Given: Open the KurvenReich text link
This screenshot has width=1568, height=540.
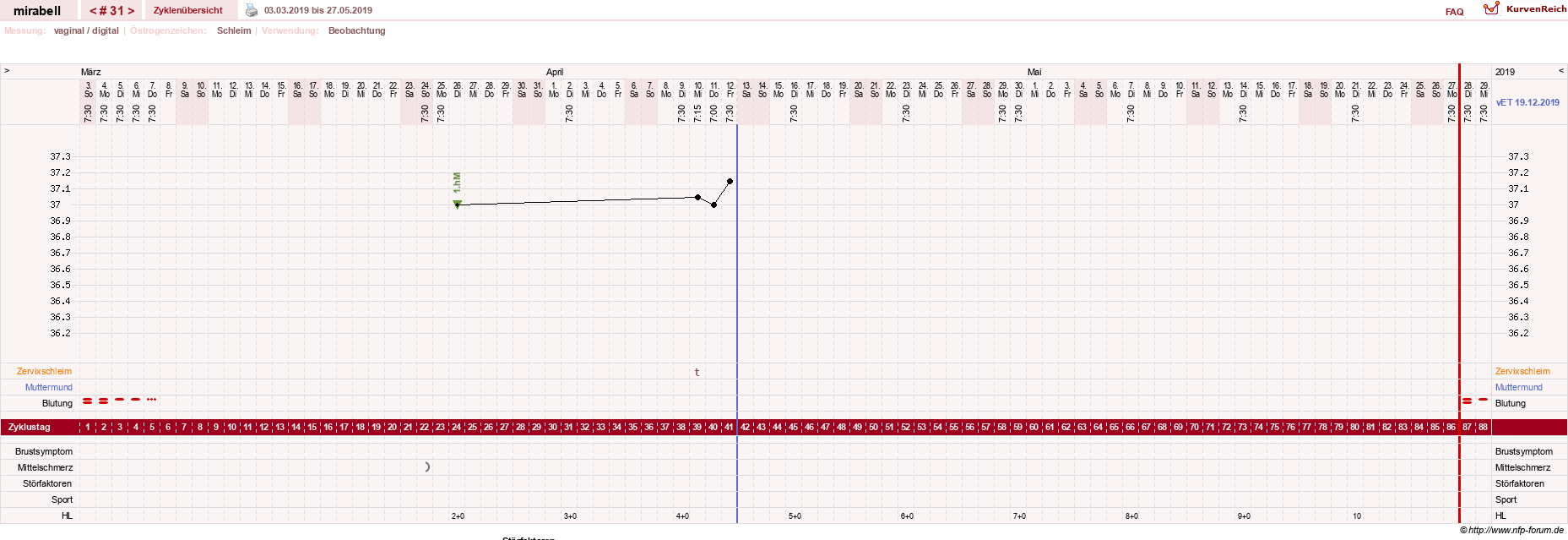Looking at the screenshot, I should 1536,8.
